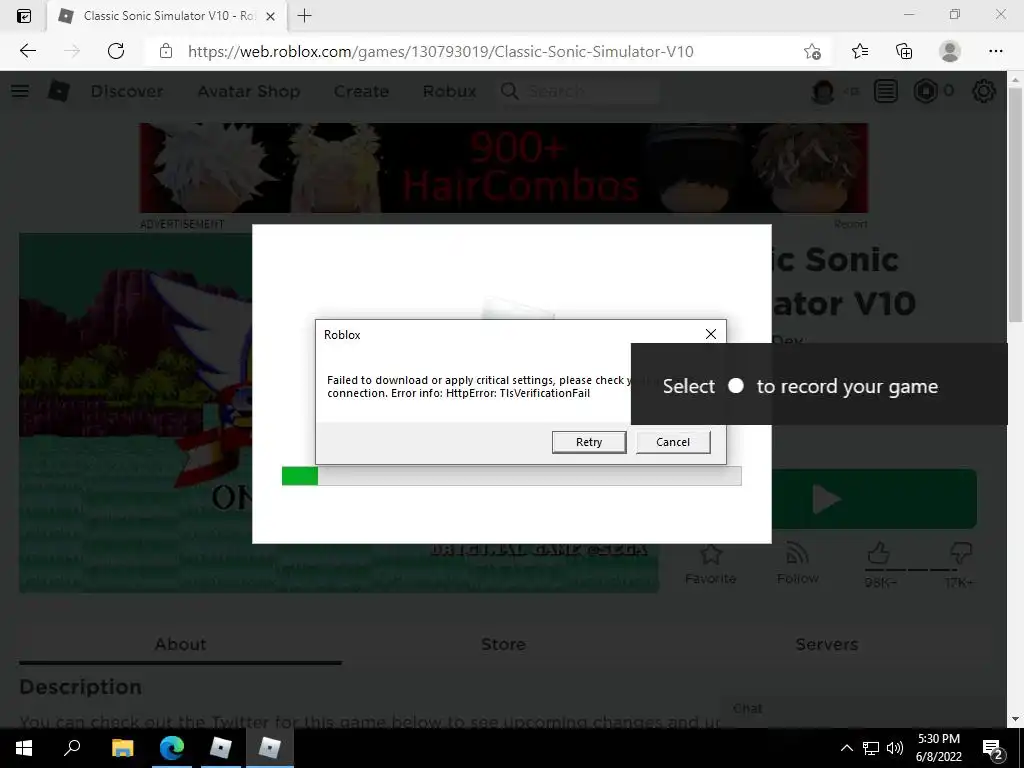Screen dimensions: 1024x768
Task: Open the Collections icon in Edge toolbar
Action: [904, 51]
